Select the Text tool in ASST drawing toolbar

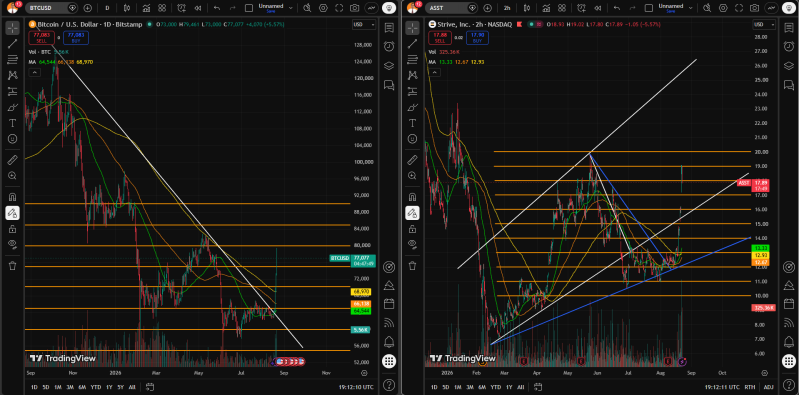[412, 123]
